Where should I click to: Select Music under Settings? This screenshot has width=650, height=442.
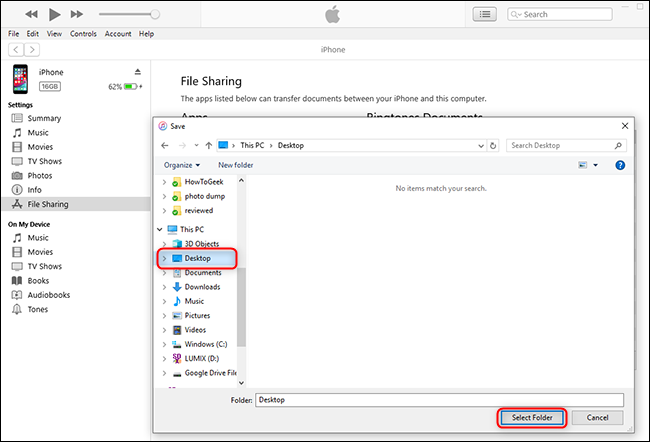38,133
